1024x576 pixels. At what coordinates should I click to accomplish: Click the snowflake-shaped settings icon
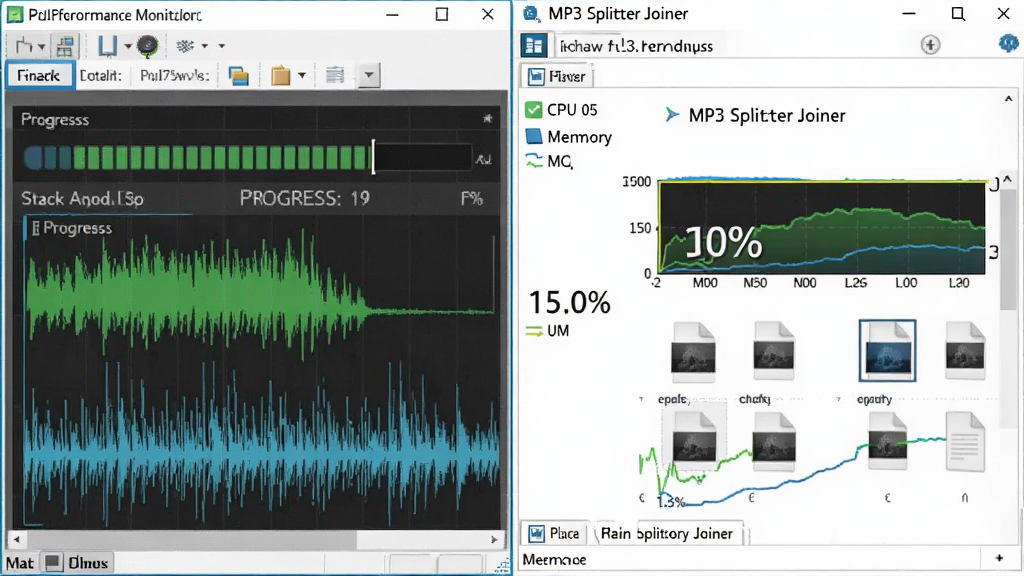185,46
